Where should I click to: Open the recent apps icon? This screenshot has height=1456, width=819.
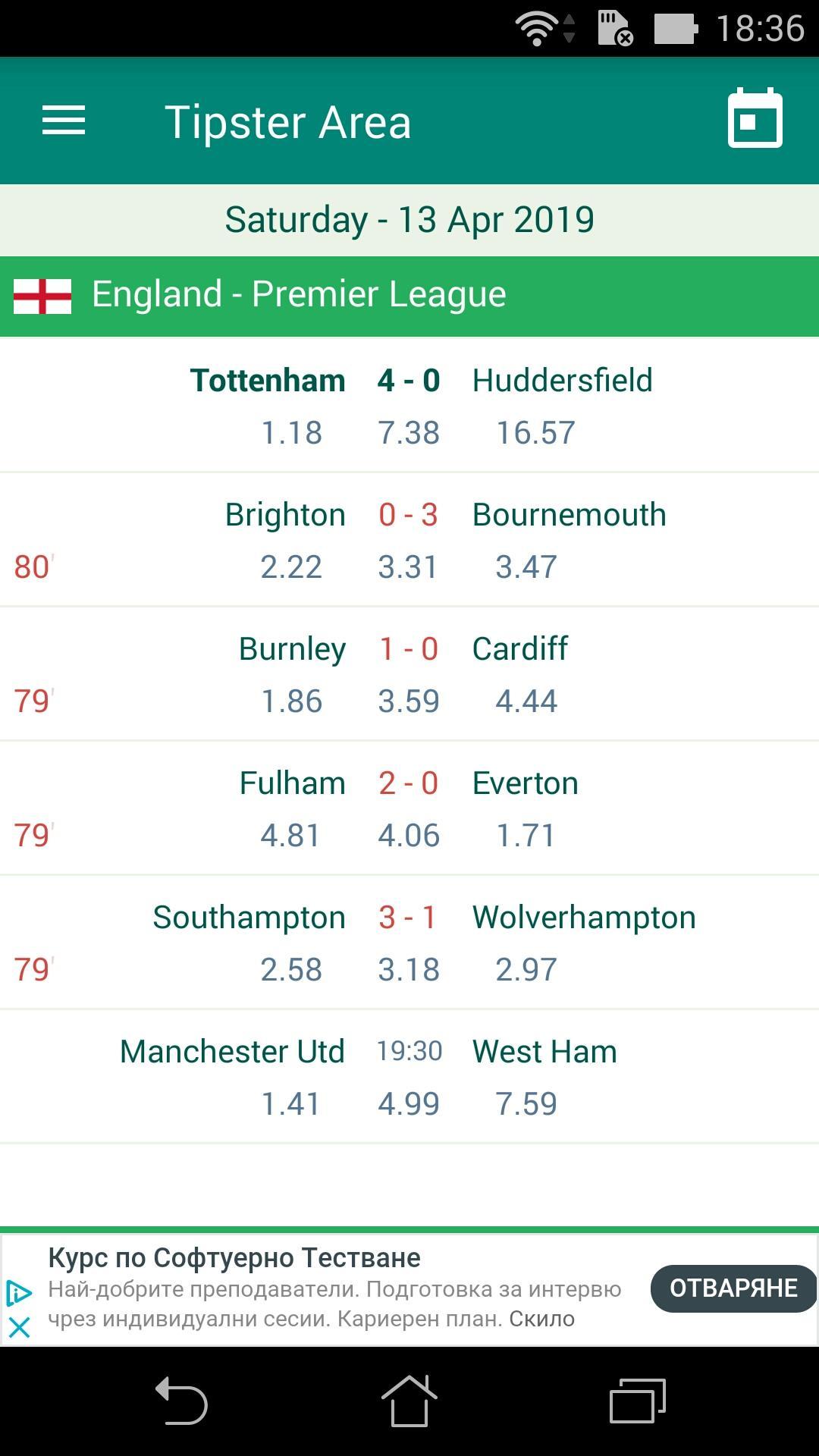point(638,1401)
